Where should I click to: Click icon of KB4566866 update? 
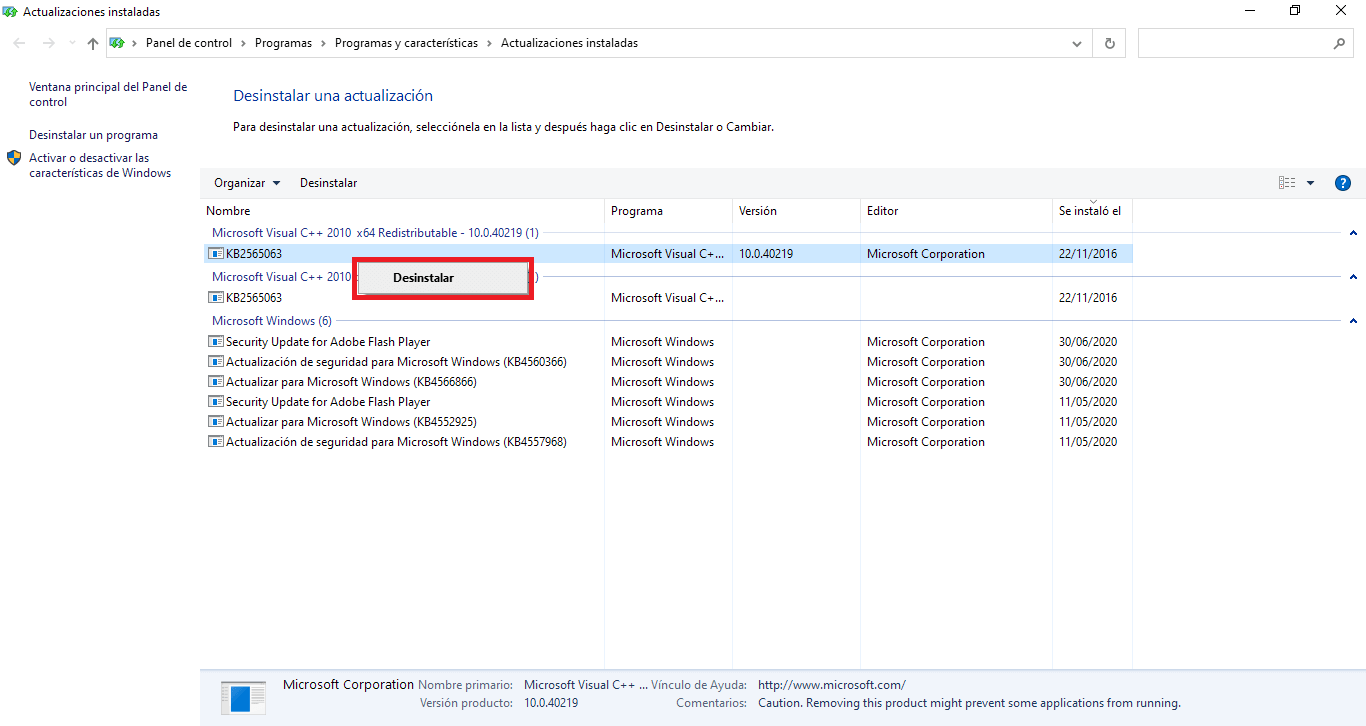pos(216,382)
